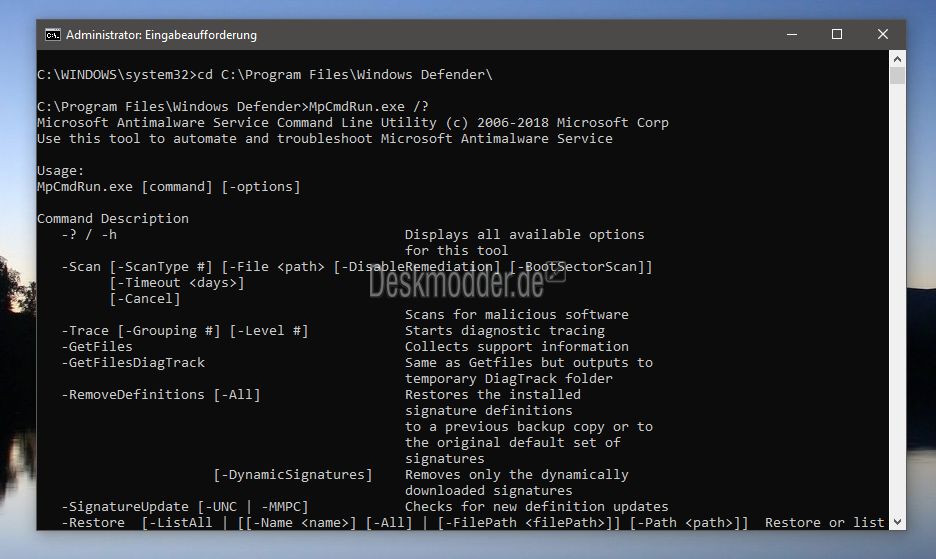Click 'Checks for new definition updates' text

point(537,506)
